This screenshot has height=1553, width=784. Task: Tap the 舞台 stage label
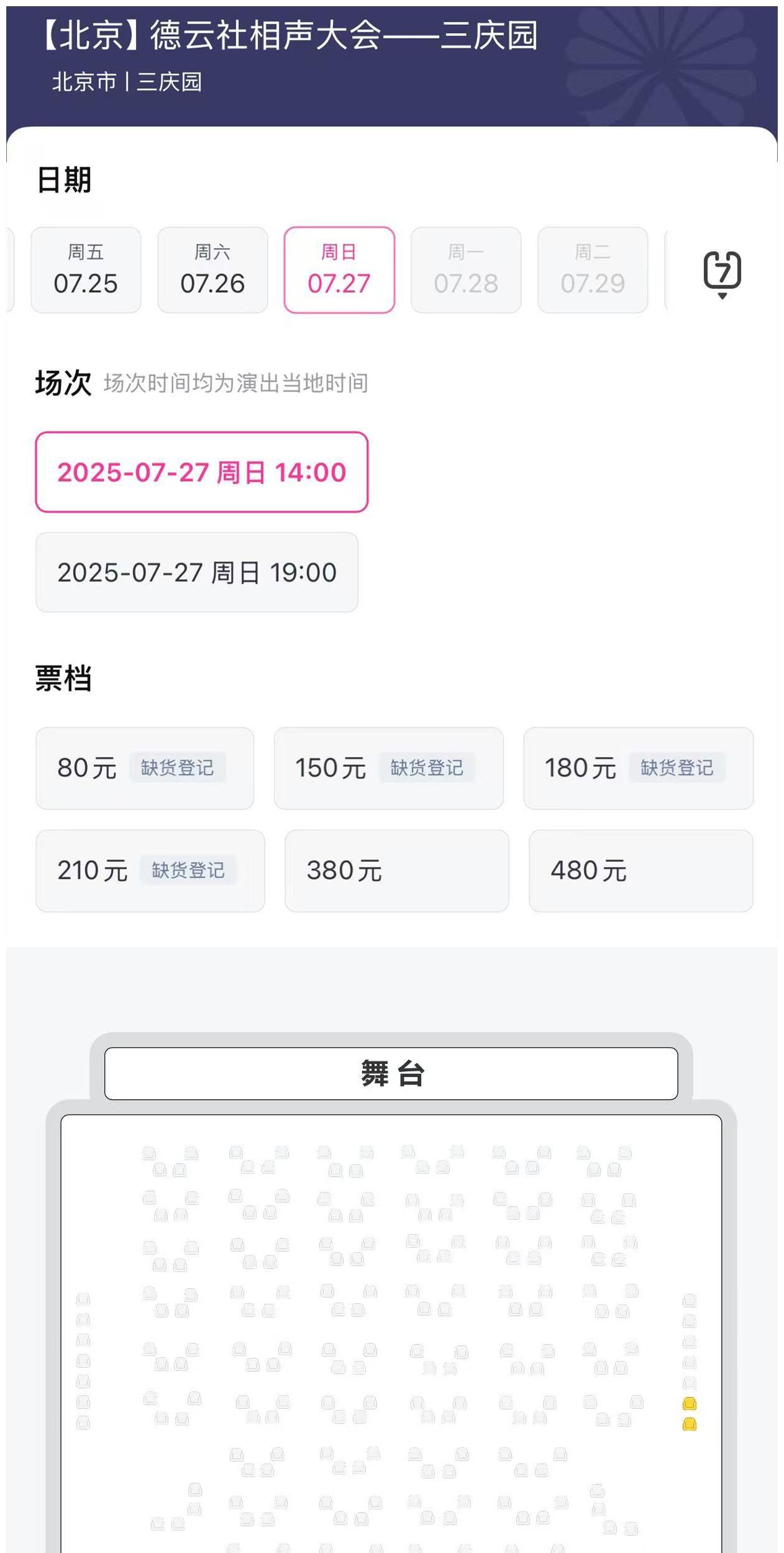(391, 1073)
